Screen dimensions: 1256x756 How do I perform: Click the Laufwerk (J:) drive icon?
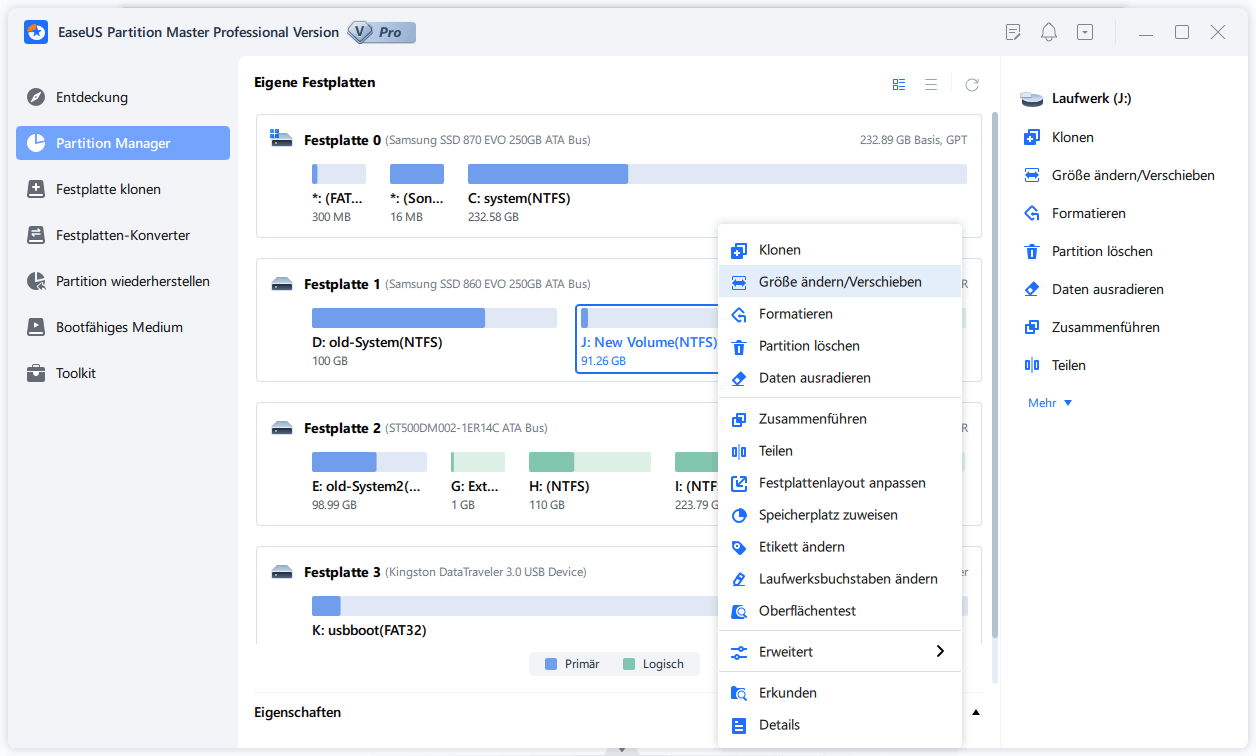(1031, 99)
